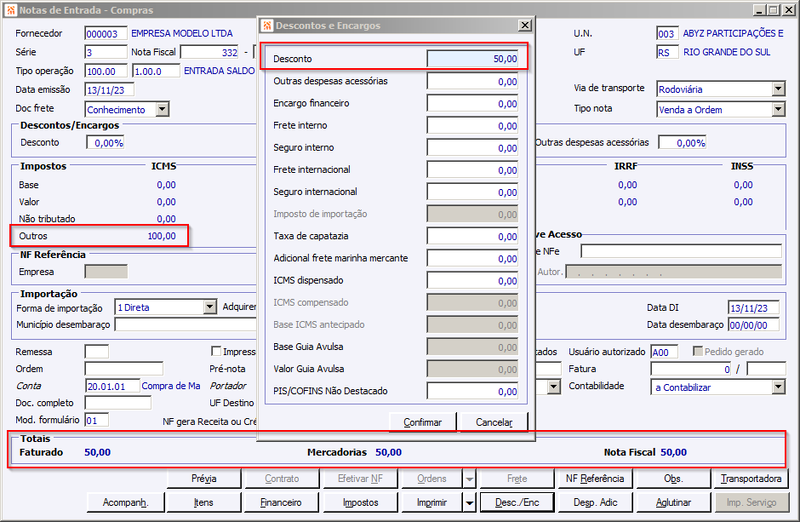The image size is (800, 522).
Task: Click the Fornecedor code field
Action: click(x=106, y=34)
